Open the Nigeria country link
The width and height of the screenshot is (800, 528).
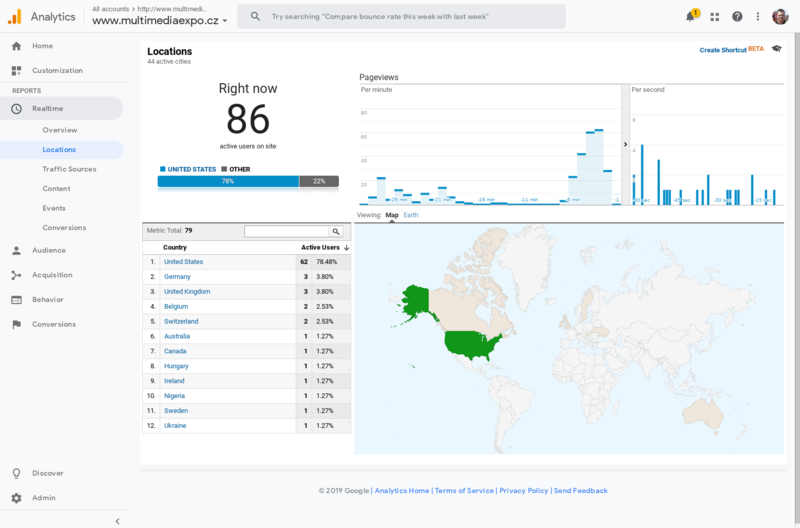point(174,396)
